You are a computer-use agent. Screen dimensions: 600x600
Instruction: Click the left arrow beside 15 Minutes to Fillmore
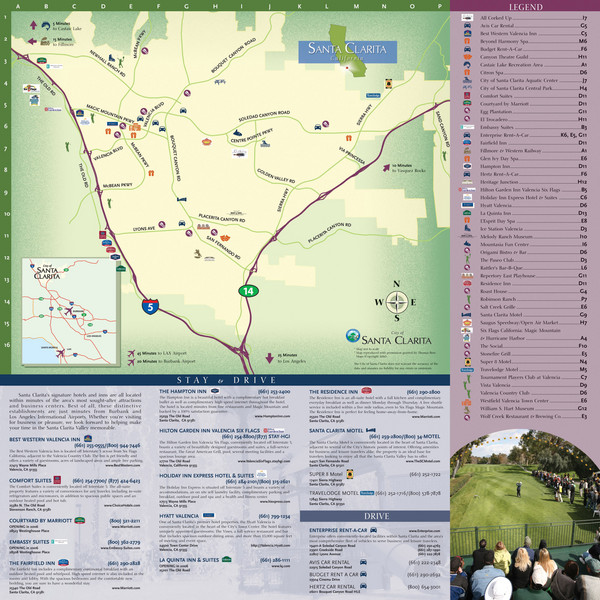(33, 41)
